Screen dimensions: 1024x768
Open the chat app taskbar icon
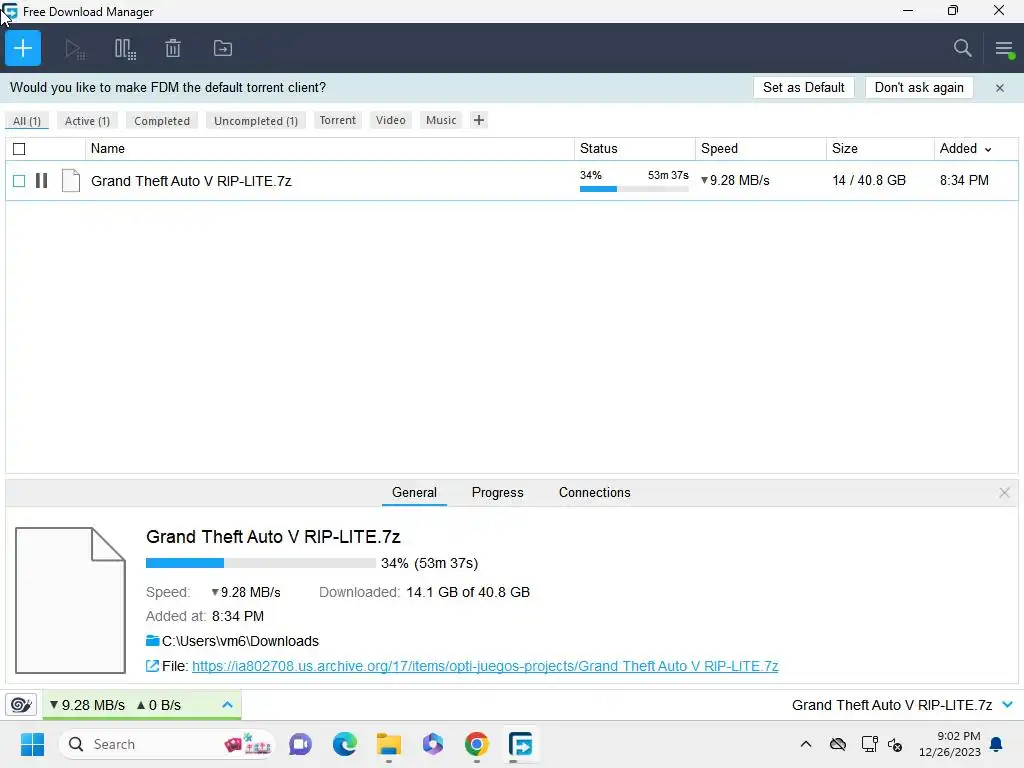tap(300, 744)
